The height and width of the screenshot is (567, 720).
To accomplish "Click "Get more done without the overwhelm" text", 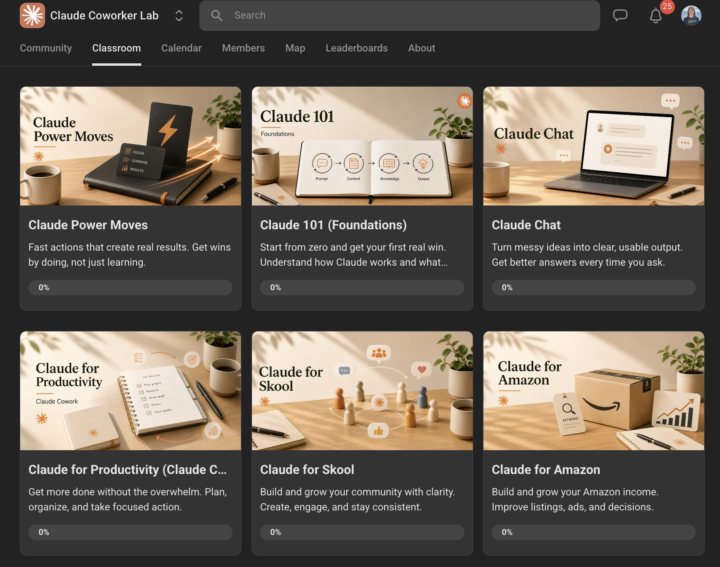I will tap(128, 500).
